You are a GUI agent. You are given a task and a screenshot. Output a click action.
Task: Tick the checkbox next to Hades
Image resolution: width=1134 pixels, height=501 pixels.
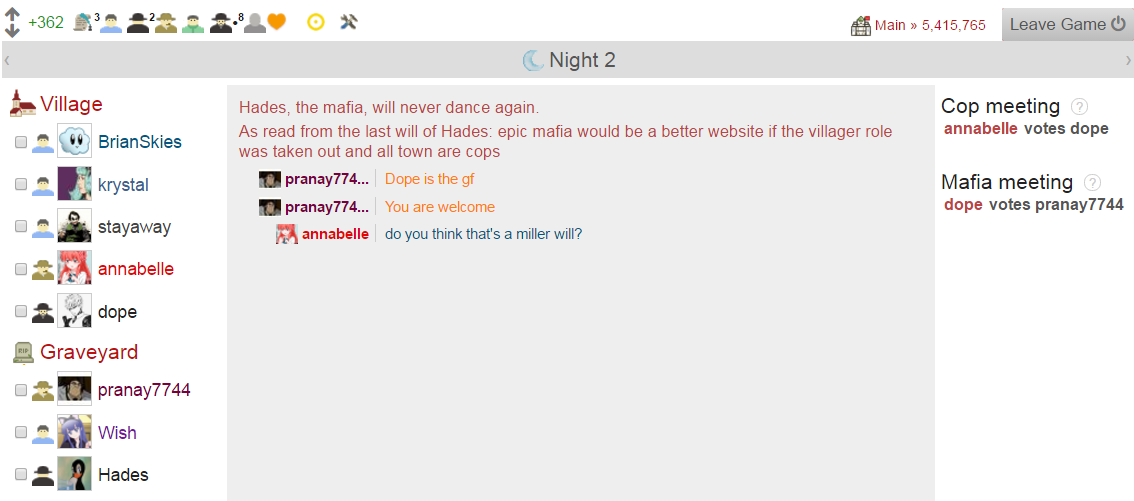pyautogui.click(x=21, y=474)
